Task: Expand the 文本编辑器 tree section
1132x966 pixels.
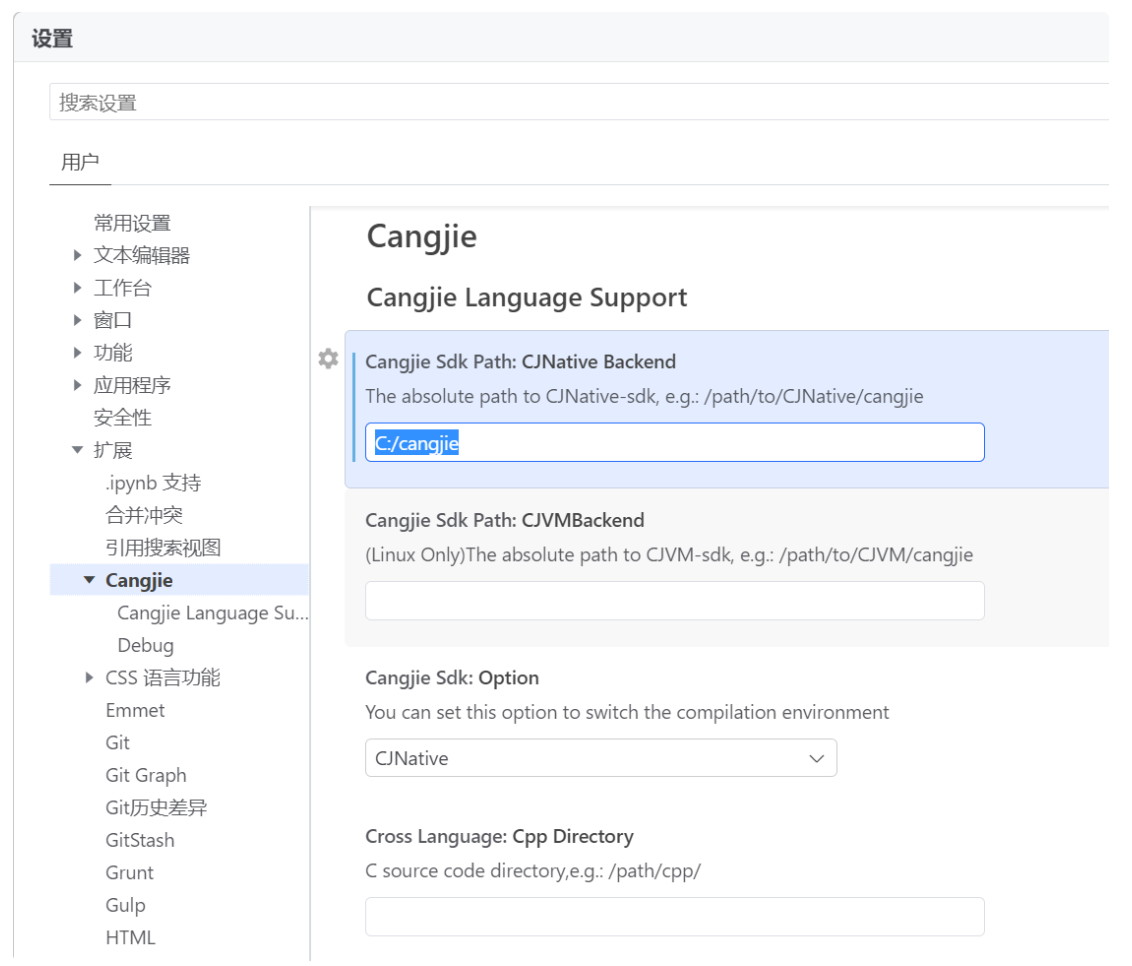Action: [x=78, y=255]
